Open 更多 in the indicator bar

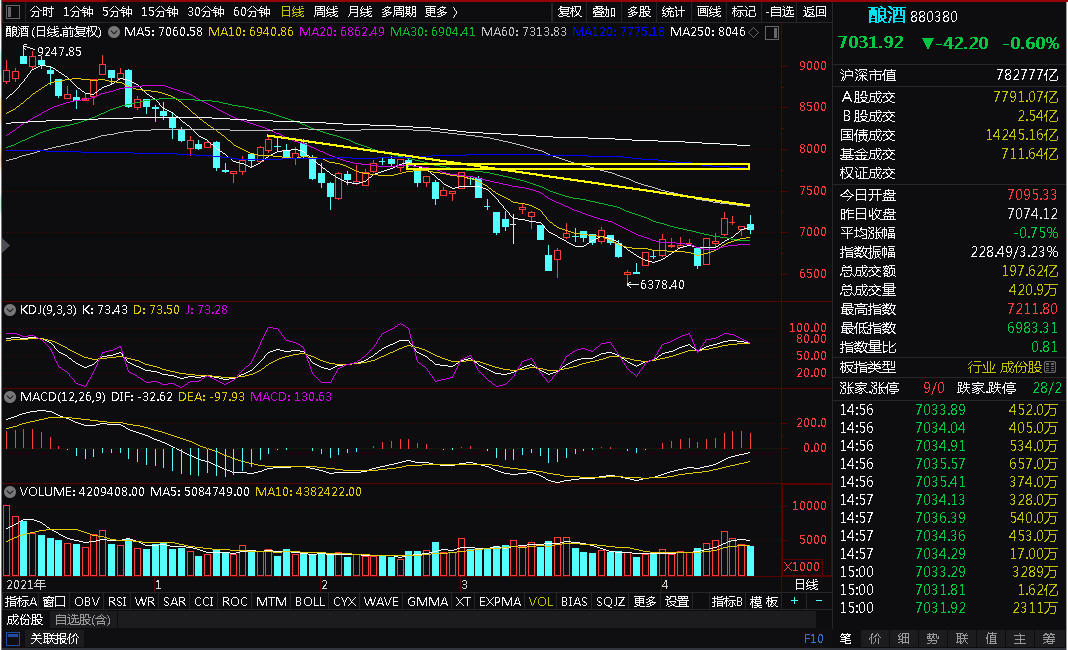[x=644, y=601]
